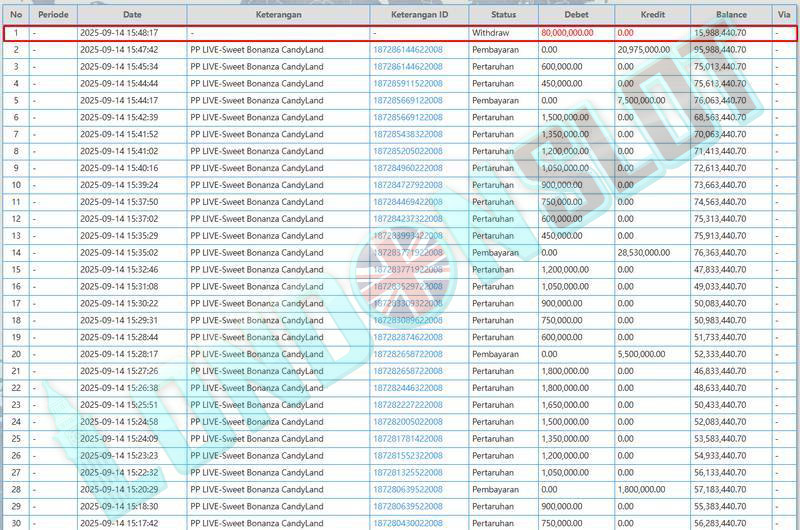Sort by the Date column header

[132, 16]
